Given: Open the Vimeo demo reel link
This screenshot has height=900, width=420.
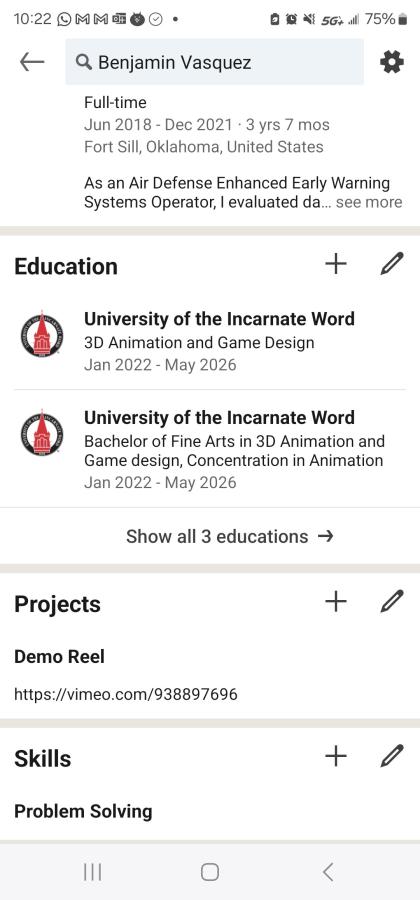Looking at the screenshot, I should pyautogui.click(x=126, y=695).
